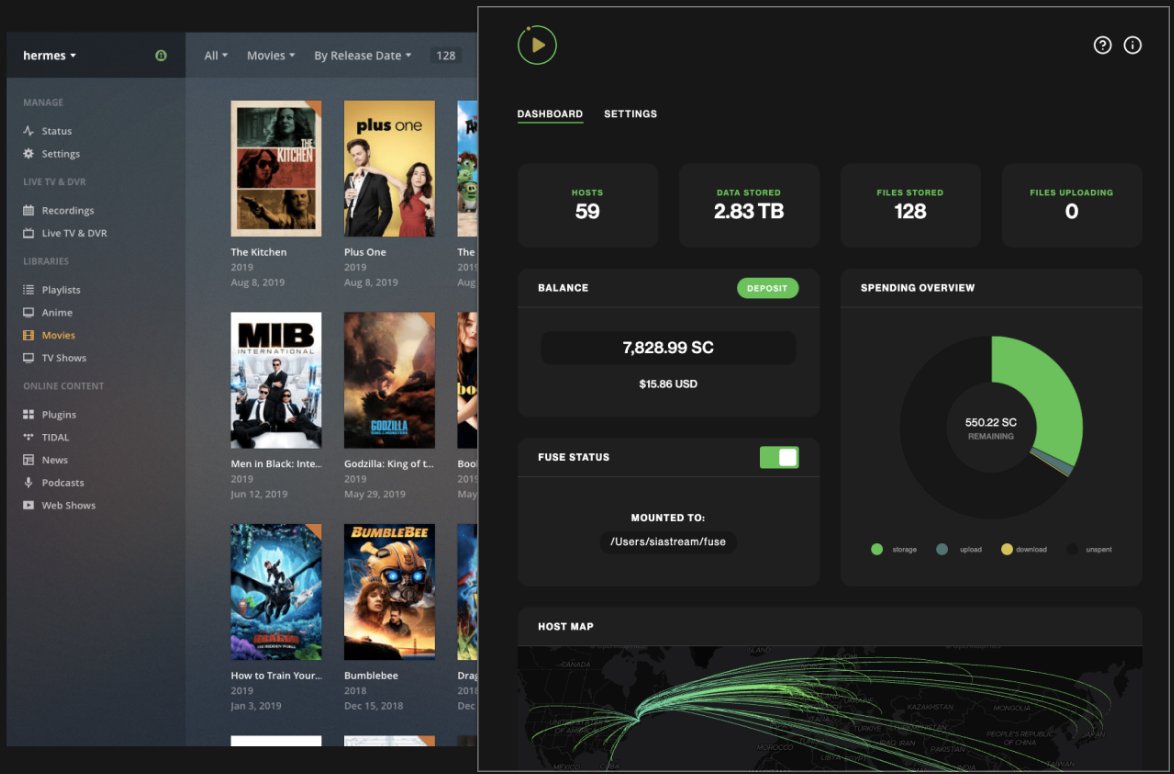Click the Movies film icon in sidebar
Image resolution: width=1174 pixels, height=774 pixels.
point(28,335)
